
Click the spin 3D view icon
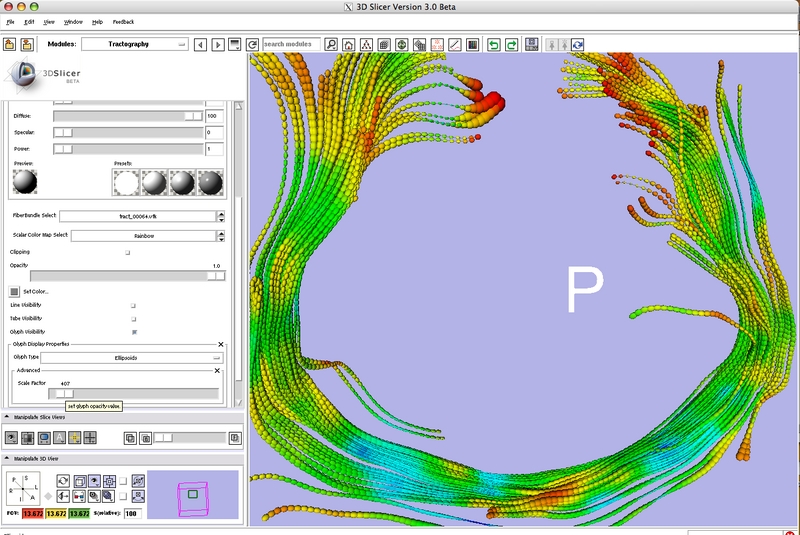pos(63,481)
